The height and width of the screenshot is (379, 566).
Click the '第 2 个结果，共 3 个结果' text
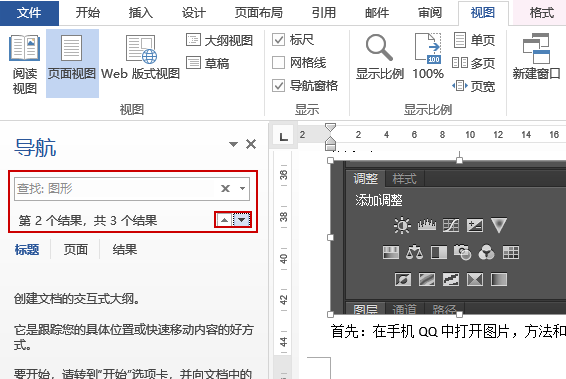[x=88, y=220]
